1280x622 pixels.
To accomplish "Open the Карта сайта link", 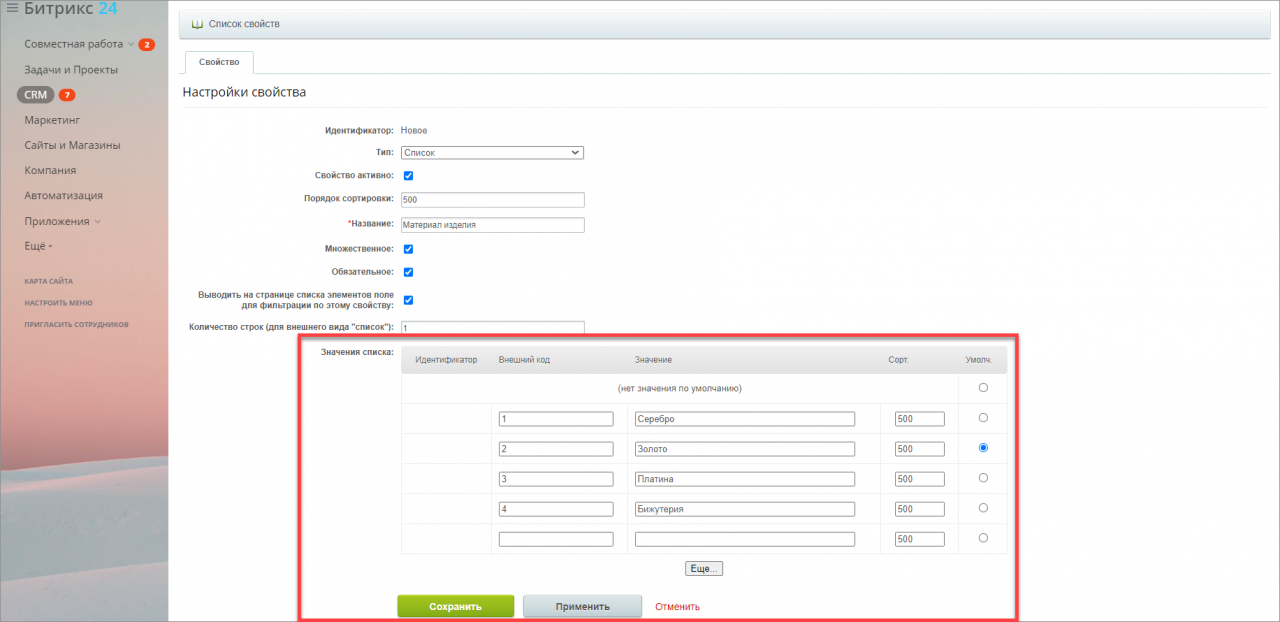I will tap(49, 281).
